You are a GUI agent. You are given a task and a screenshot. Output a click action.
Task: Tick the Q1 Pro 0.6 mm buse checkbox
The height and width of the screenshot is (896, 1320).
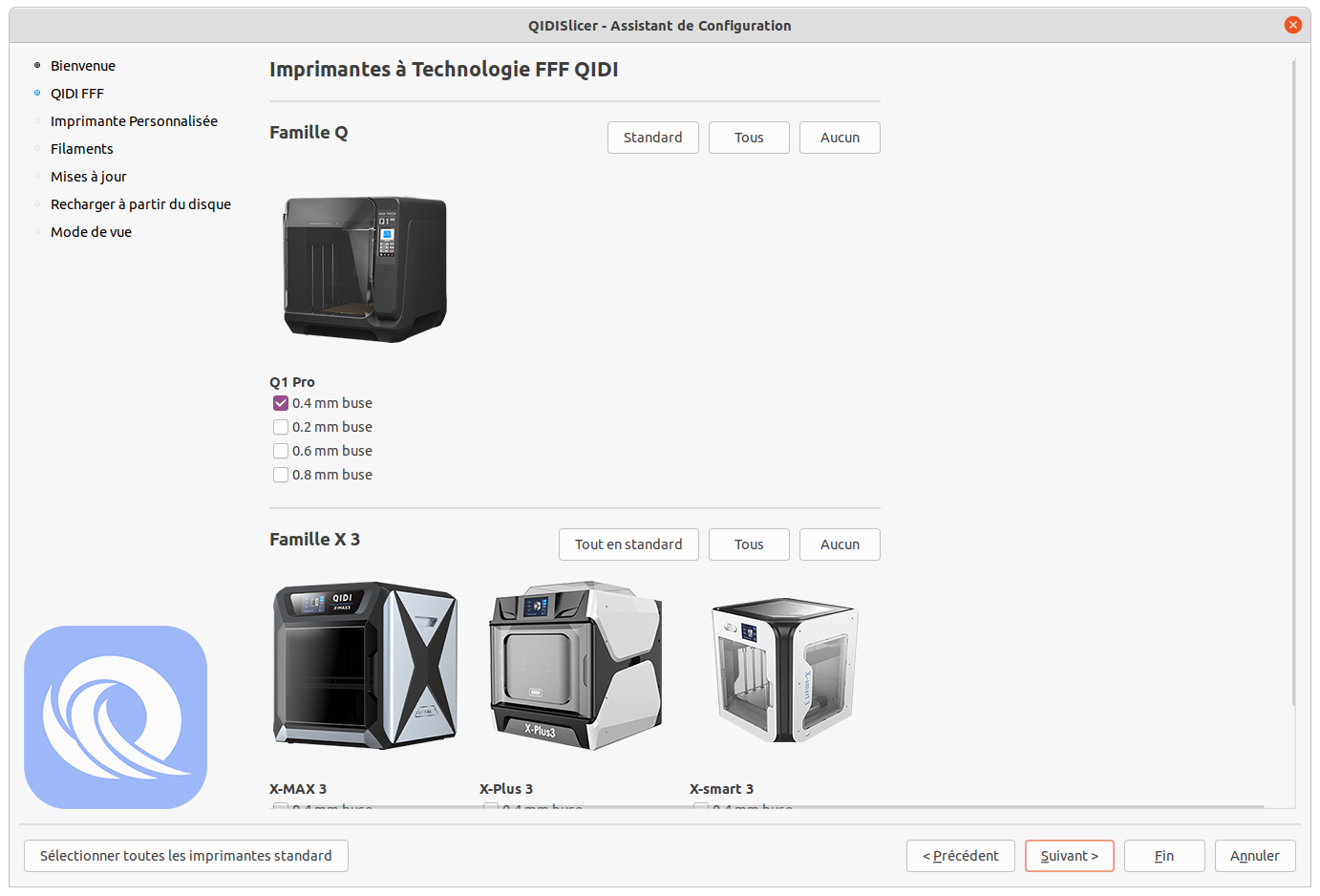coord(281,451)
